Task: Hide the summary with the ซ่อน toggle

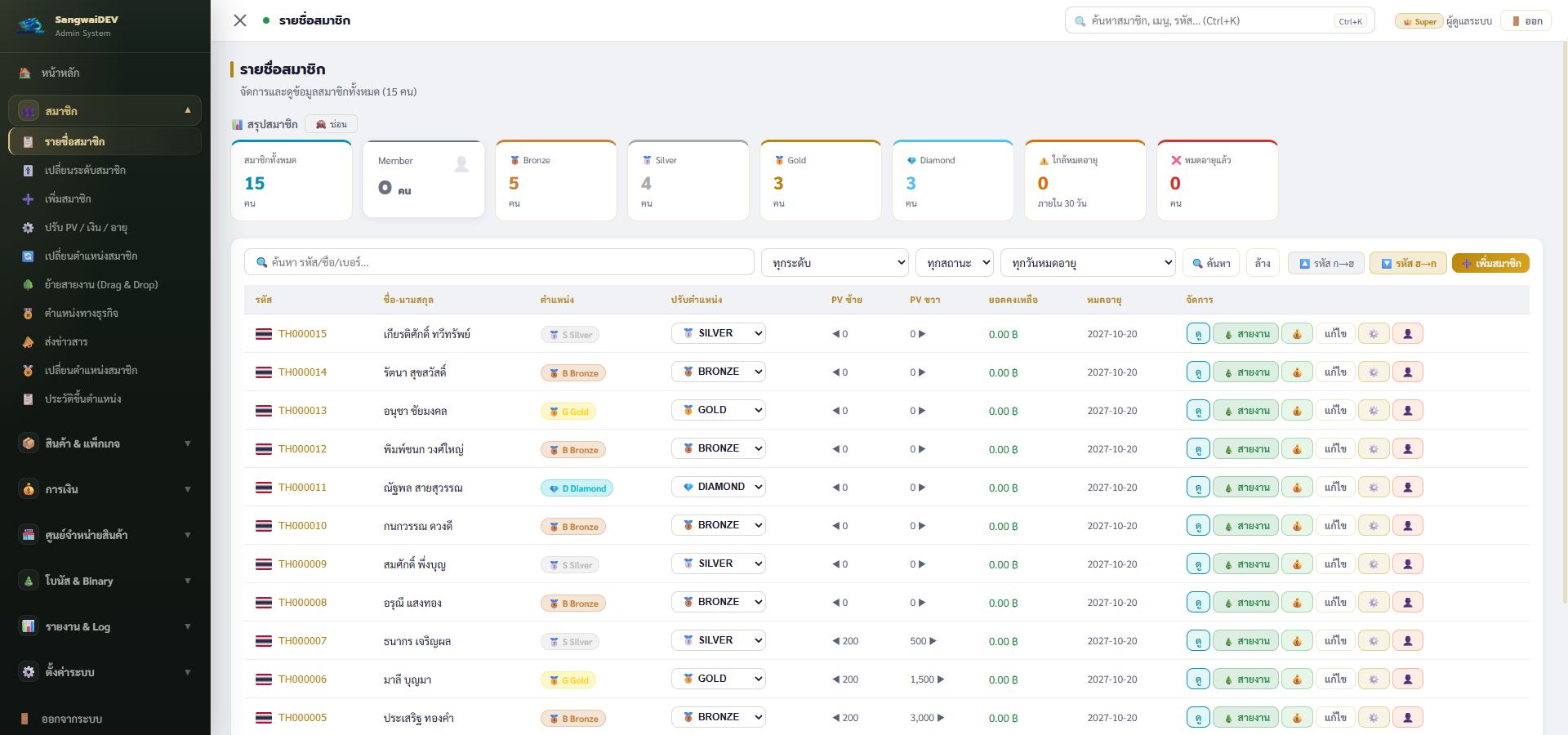Action: 332,124
